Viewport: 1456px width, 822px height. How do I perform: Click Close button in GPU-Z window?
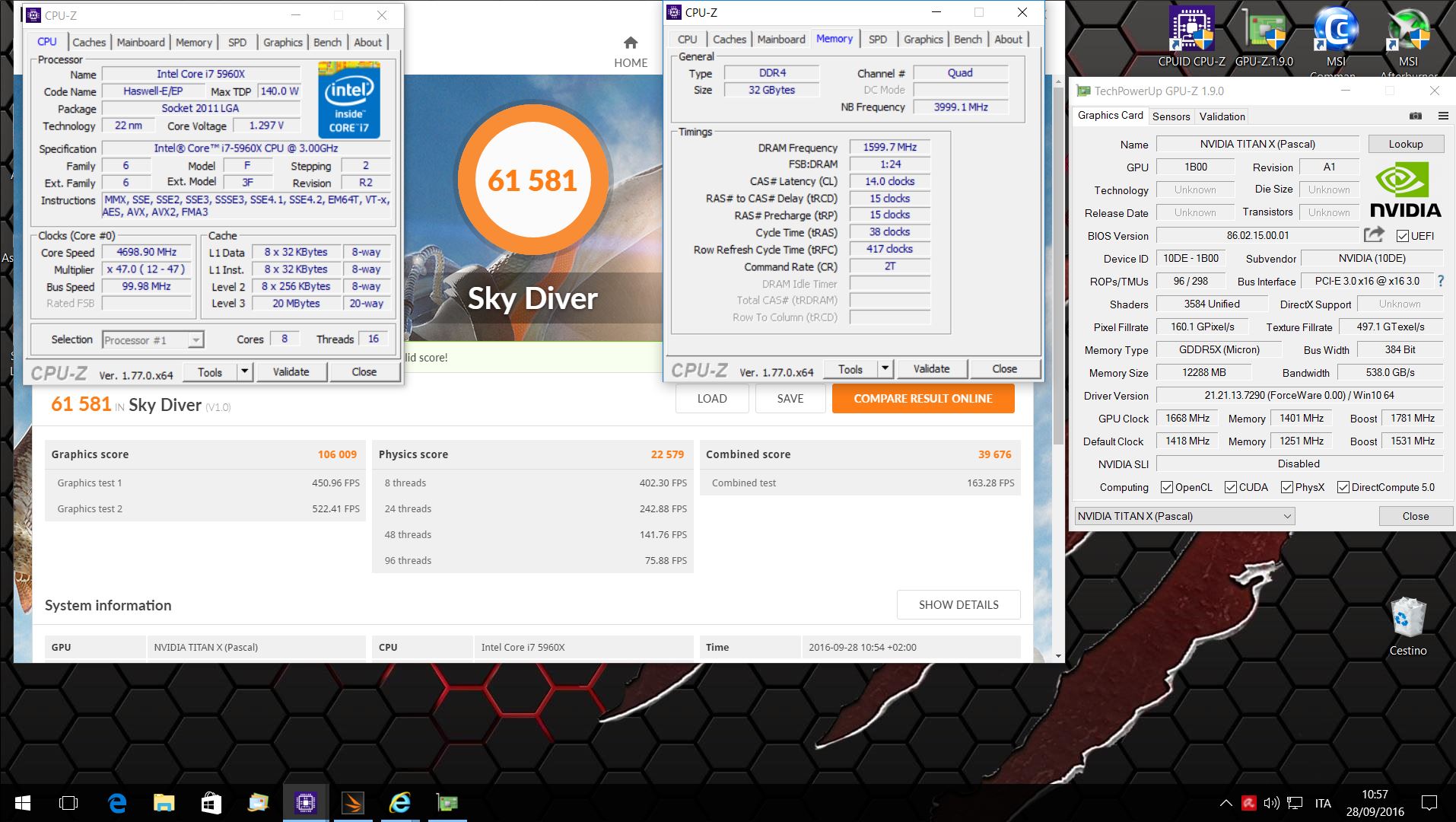tap(1416, 516)
